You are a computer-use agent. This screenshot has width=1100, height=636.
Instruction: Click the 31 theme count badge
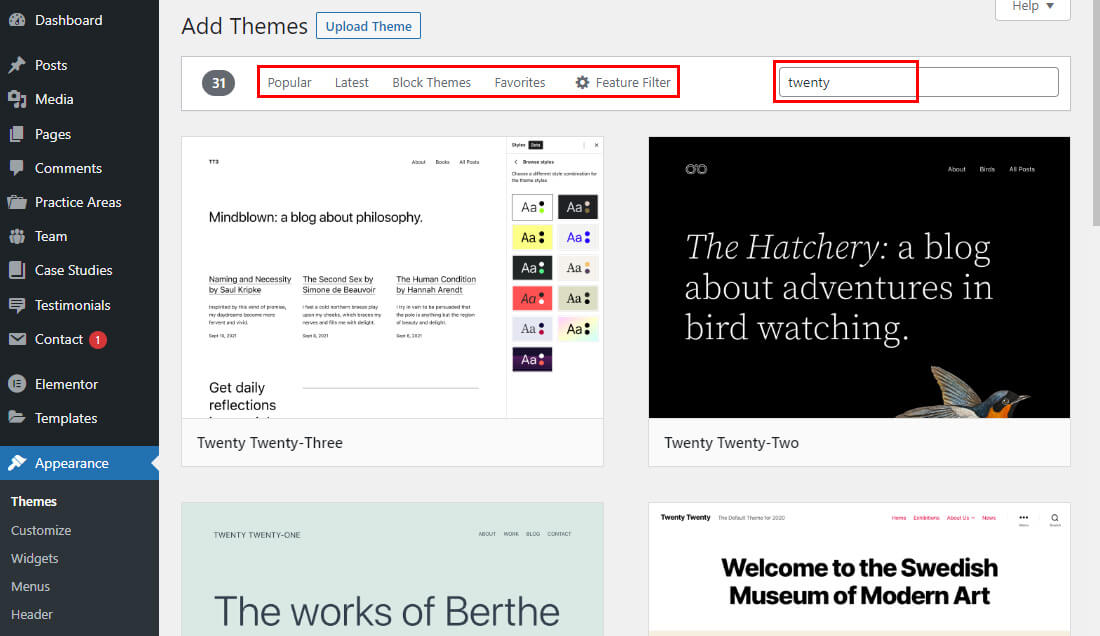pyautogui.click(x=218, y=83)
